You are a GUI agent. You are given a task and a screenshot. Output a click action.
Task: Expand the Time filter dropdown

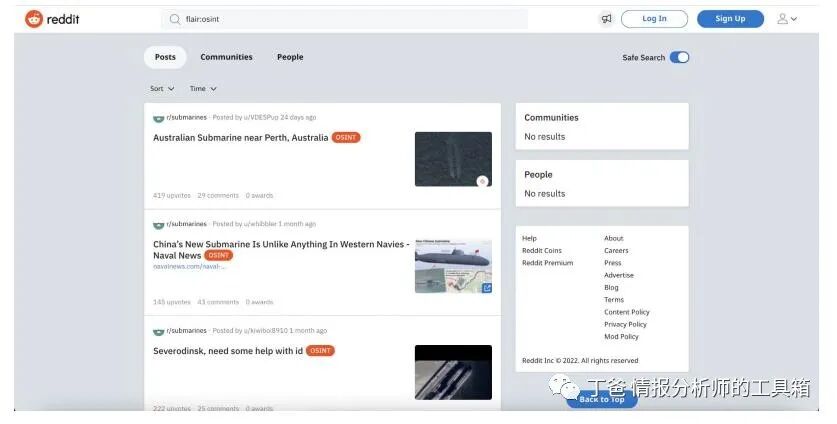(x=203, y=89)
